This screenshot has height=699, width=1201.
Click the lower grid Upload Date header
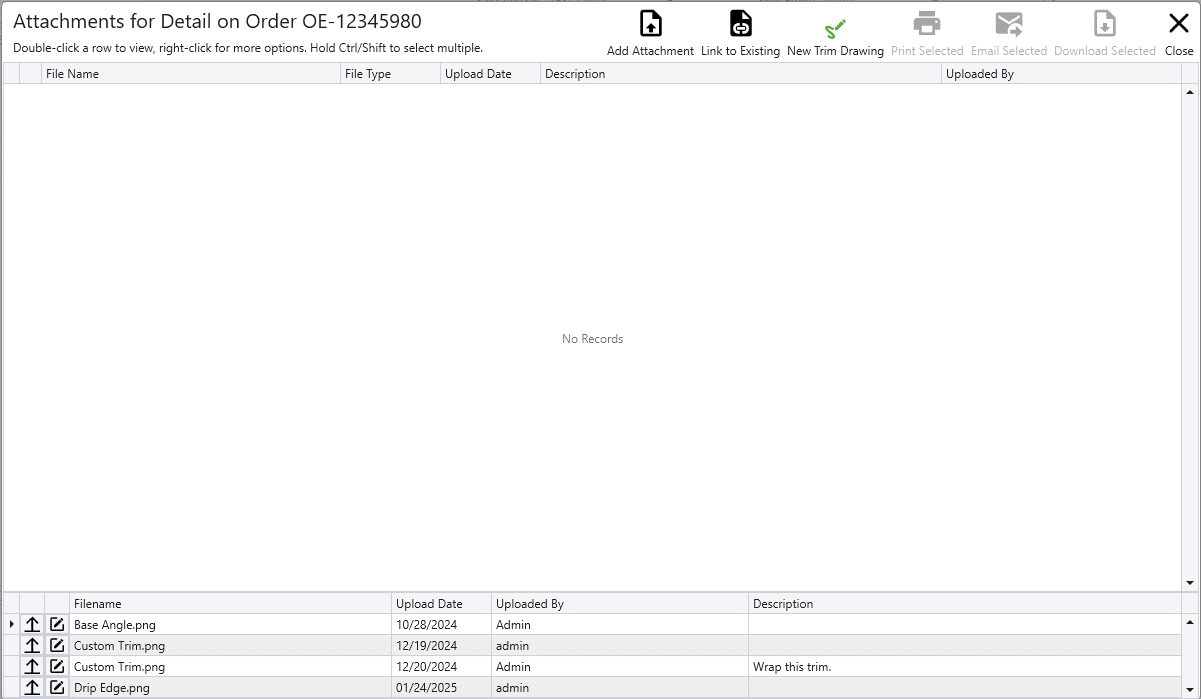click(442, 604)
